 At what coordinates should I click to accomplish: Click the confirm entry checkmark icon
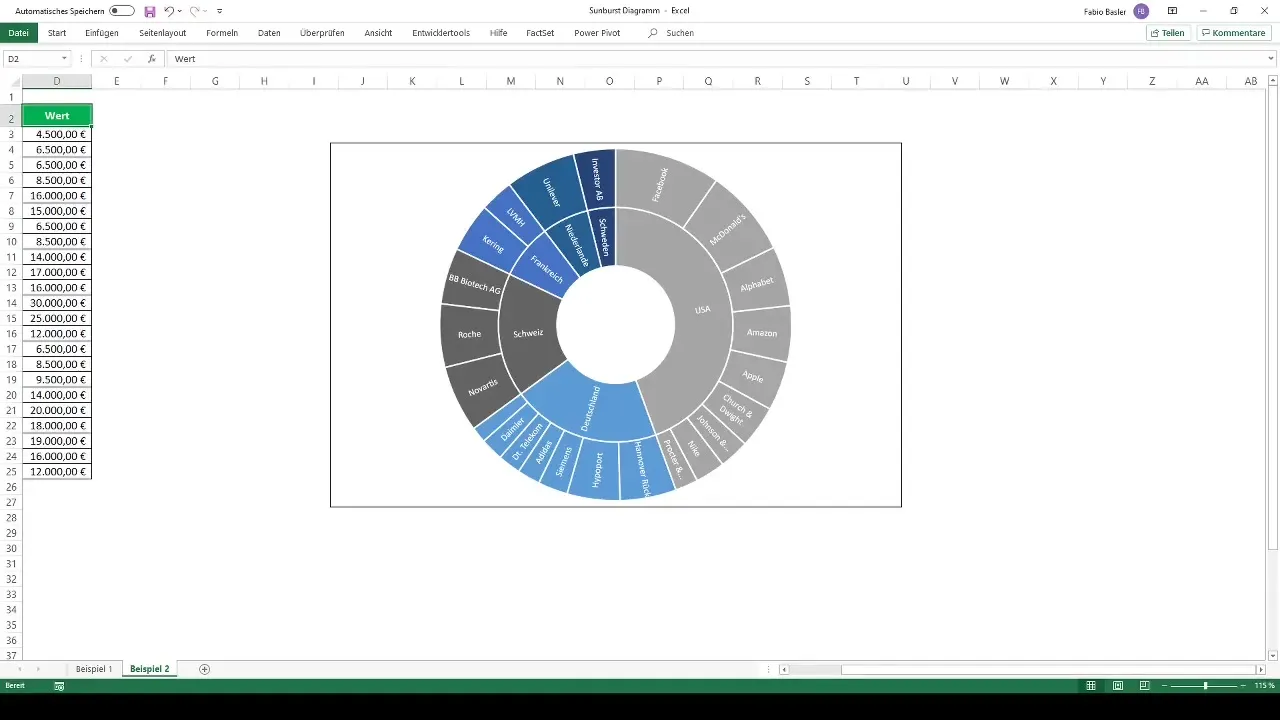click(128, 59)
